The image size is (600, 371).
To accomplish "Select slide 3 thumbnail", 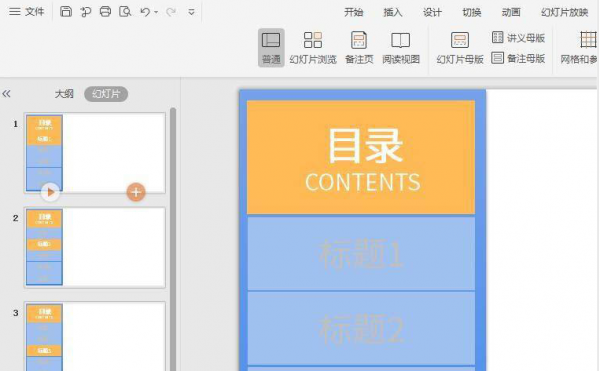I will [x=95, y=337].
